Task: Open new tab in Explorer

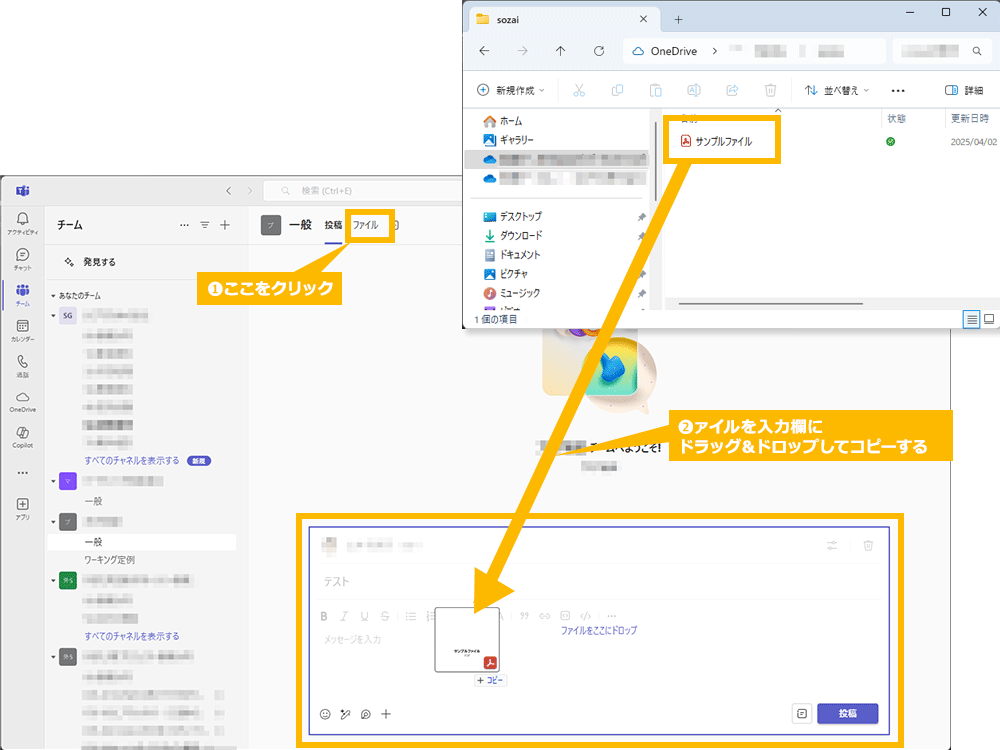Action: click(678, 20)
